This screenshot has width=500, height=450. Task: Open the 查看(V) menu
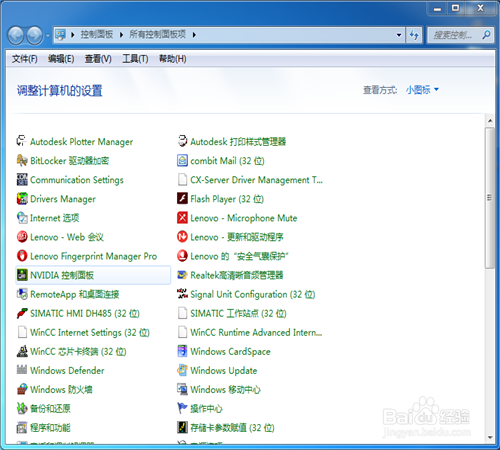click(98, 59)
